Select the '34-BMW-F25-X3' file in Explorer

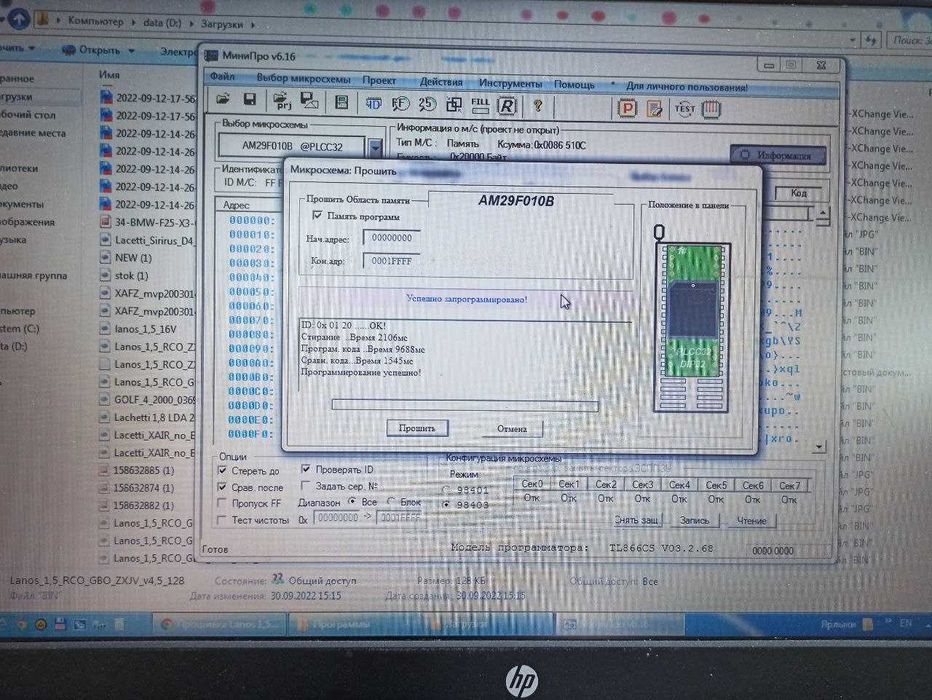pyautogui.click(x=147, y=222)
